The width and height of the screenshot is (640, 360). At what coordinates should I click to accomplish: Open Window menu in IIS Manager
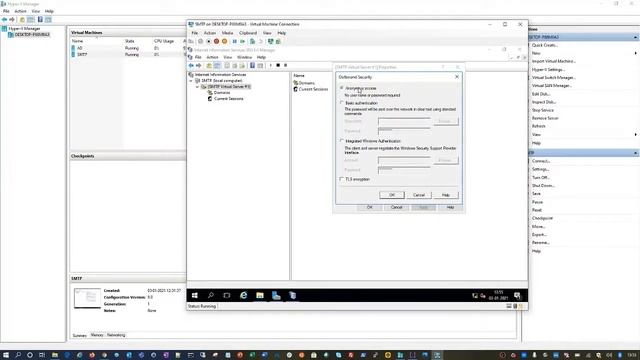coord(244,58)
